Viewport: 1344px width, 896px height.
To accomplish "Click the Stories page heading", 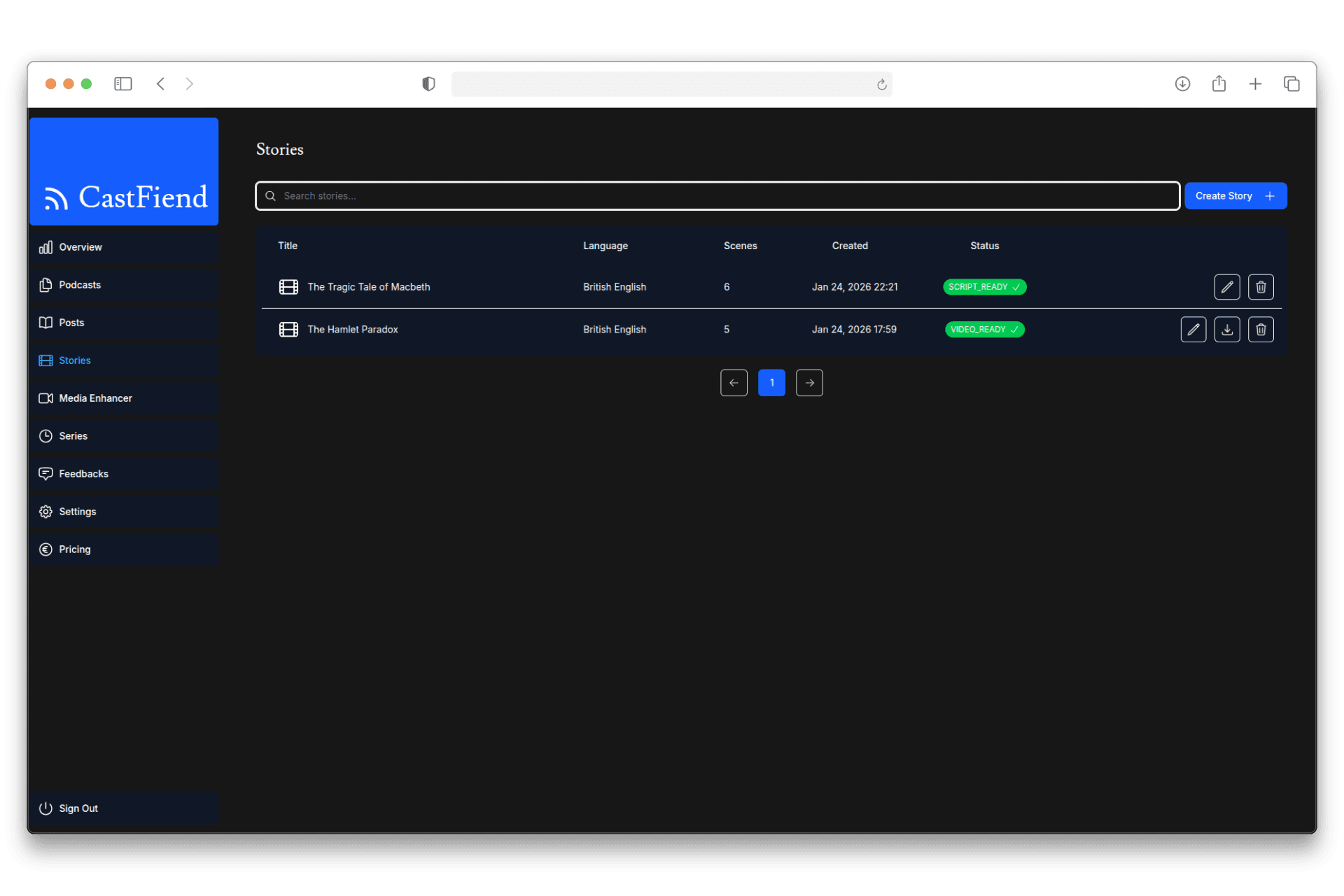I will coord(279,149).
